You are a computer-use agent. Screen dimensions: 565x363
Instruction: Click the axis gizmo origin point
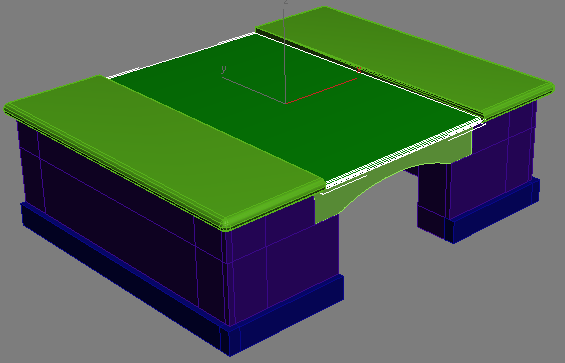click(x=286, y=103)
